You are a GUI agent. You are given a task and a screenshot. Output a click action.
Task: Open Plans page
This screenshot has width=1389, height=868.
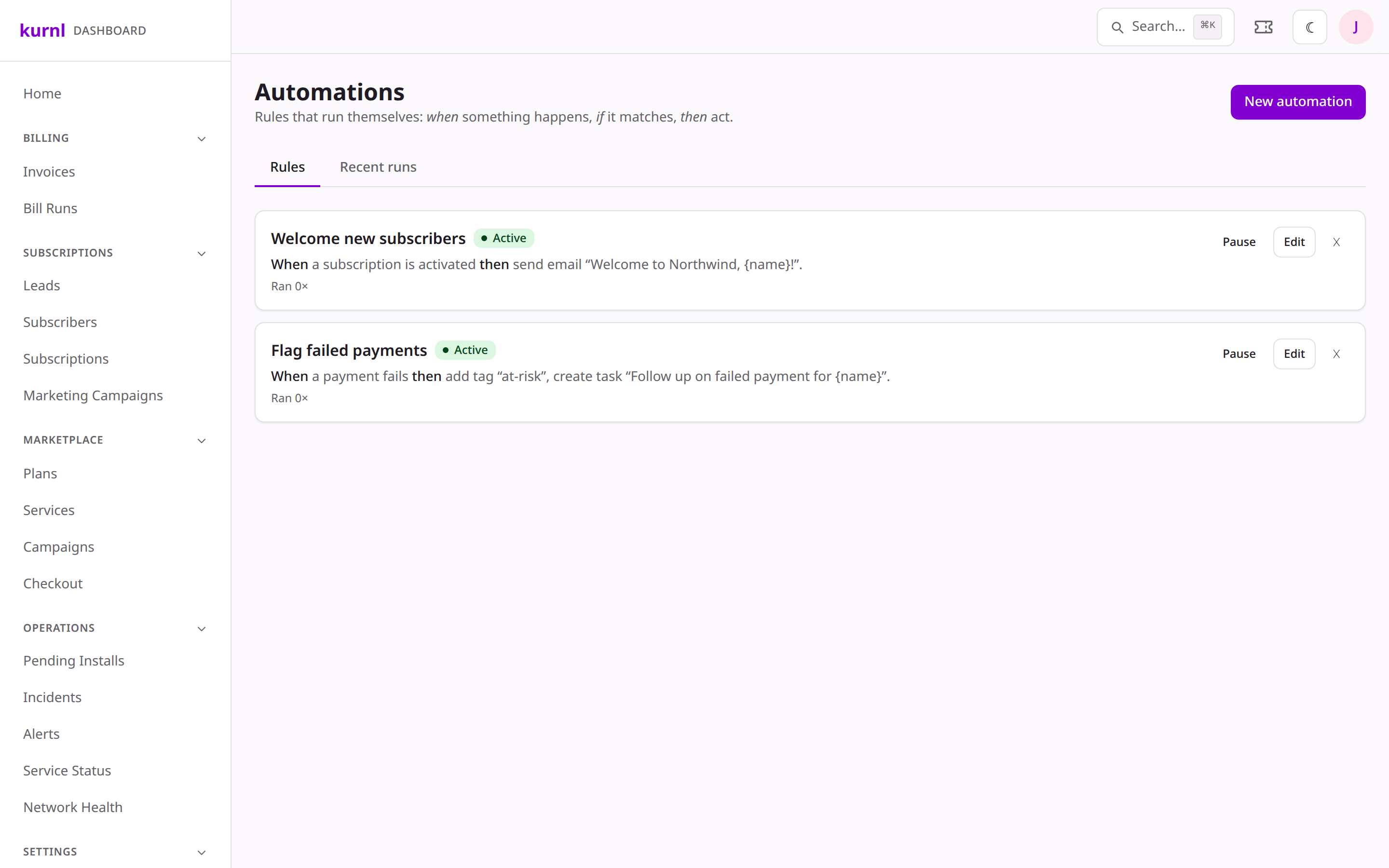(40, 474)
